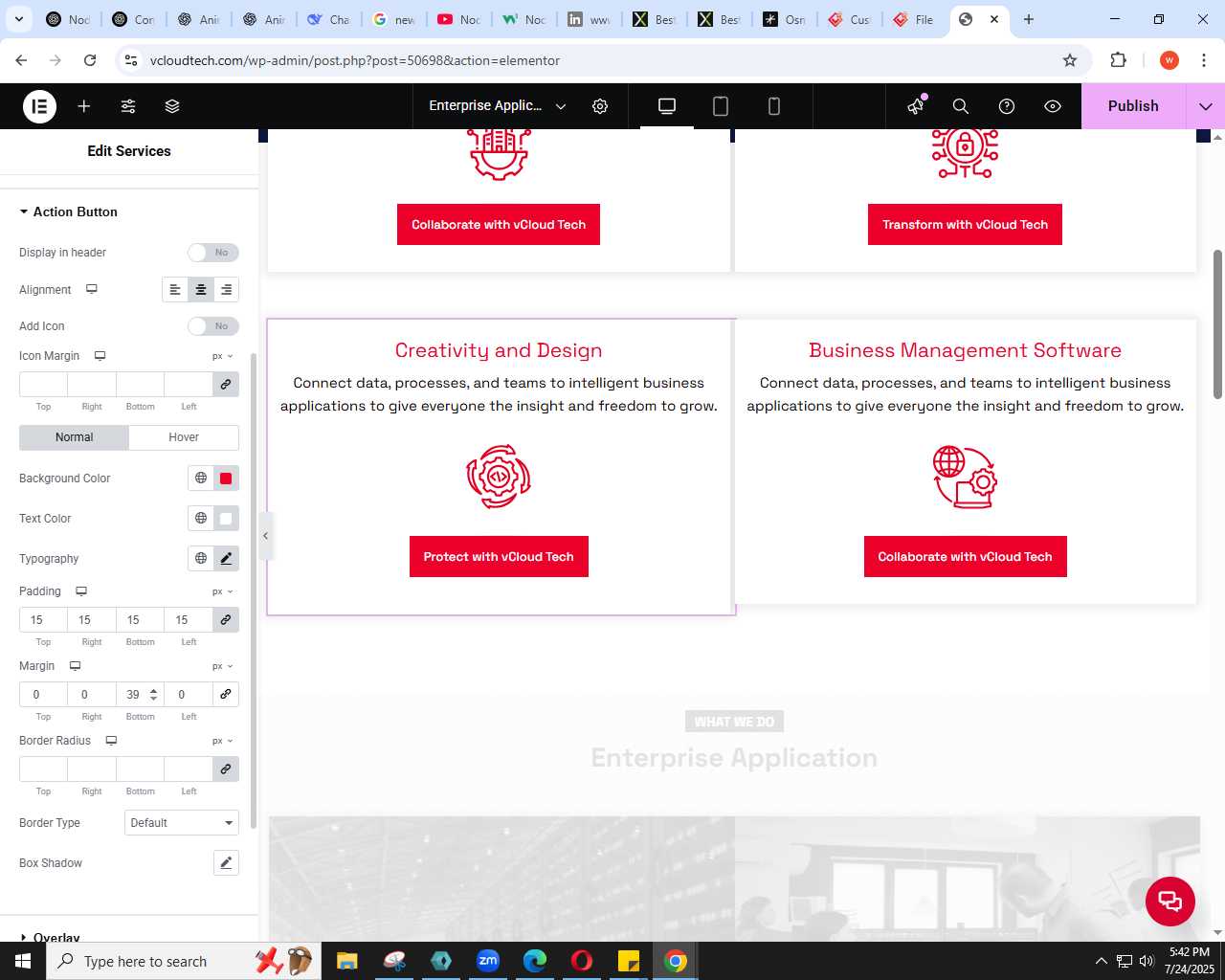
Task: Edit Box Shadow with pencil icon
Action: pos(226,863)
